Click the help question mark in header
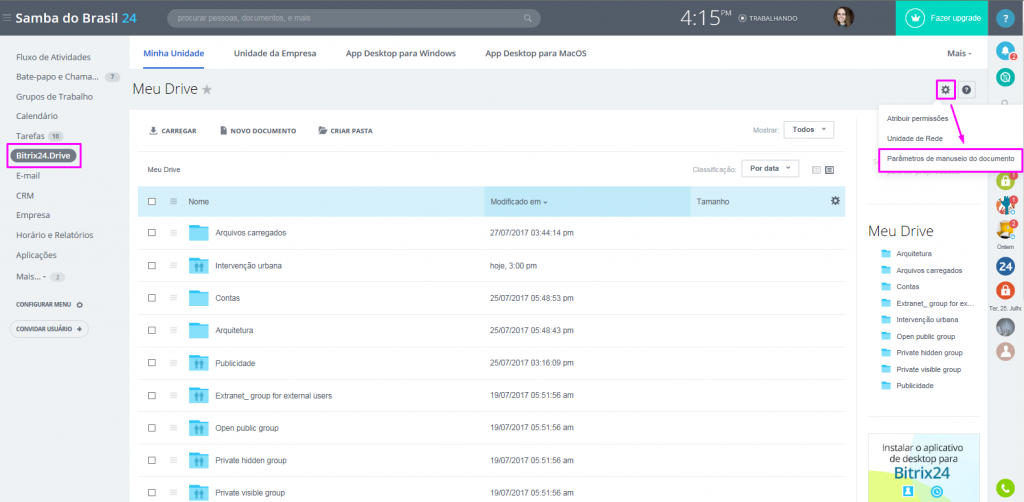 tap(1005, 18)
